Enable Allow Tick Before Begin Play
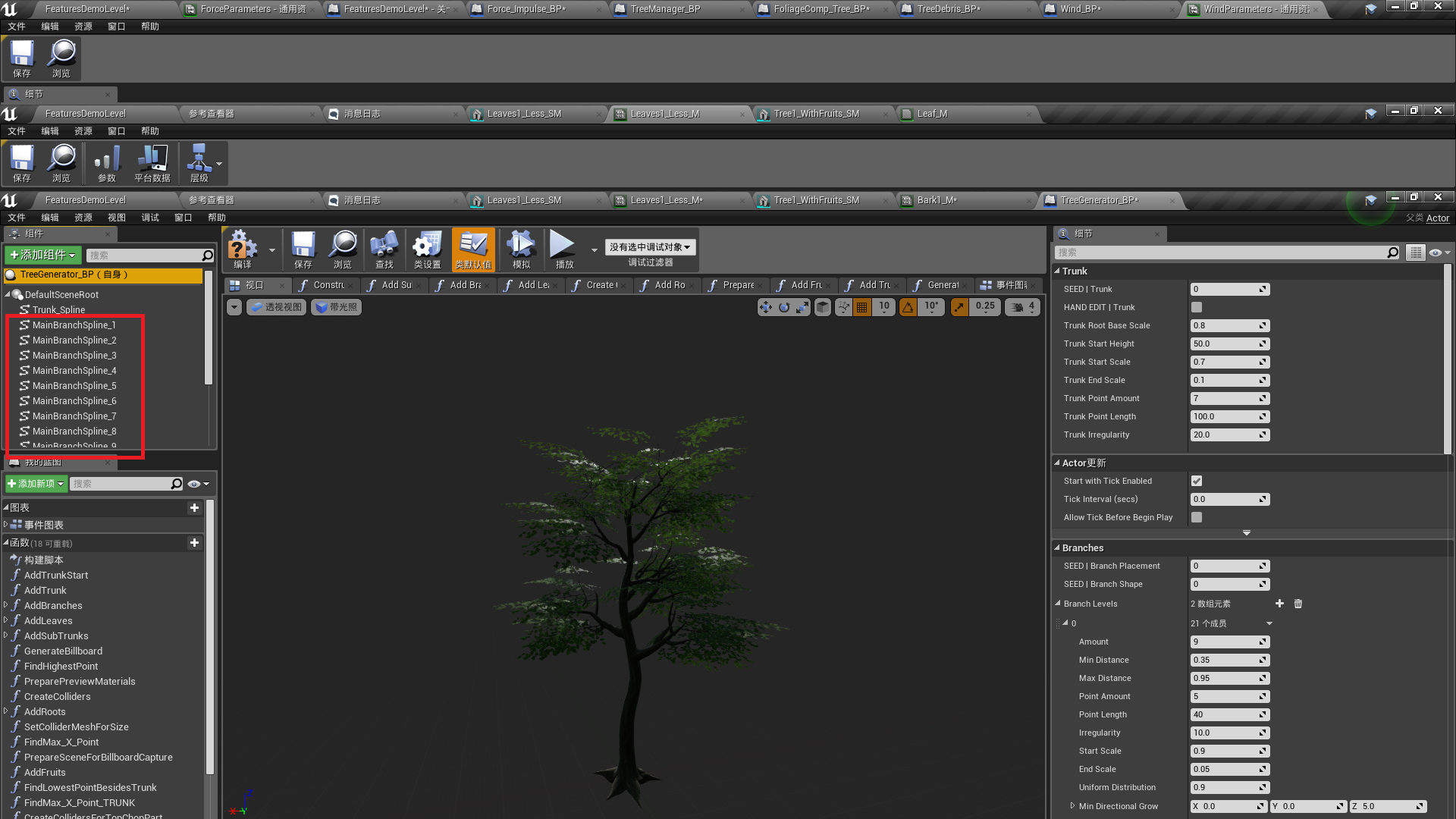The height and width of the screenshot is (819, 1456). point(1197,517)
